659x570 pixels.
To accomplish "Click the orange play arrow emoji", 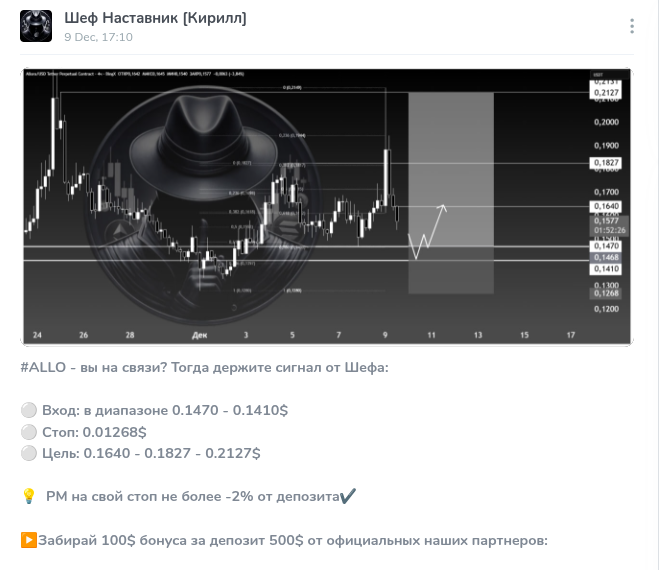I will (28, 540).
